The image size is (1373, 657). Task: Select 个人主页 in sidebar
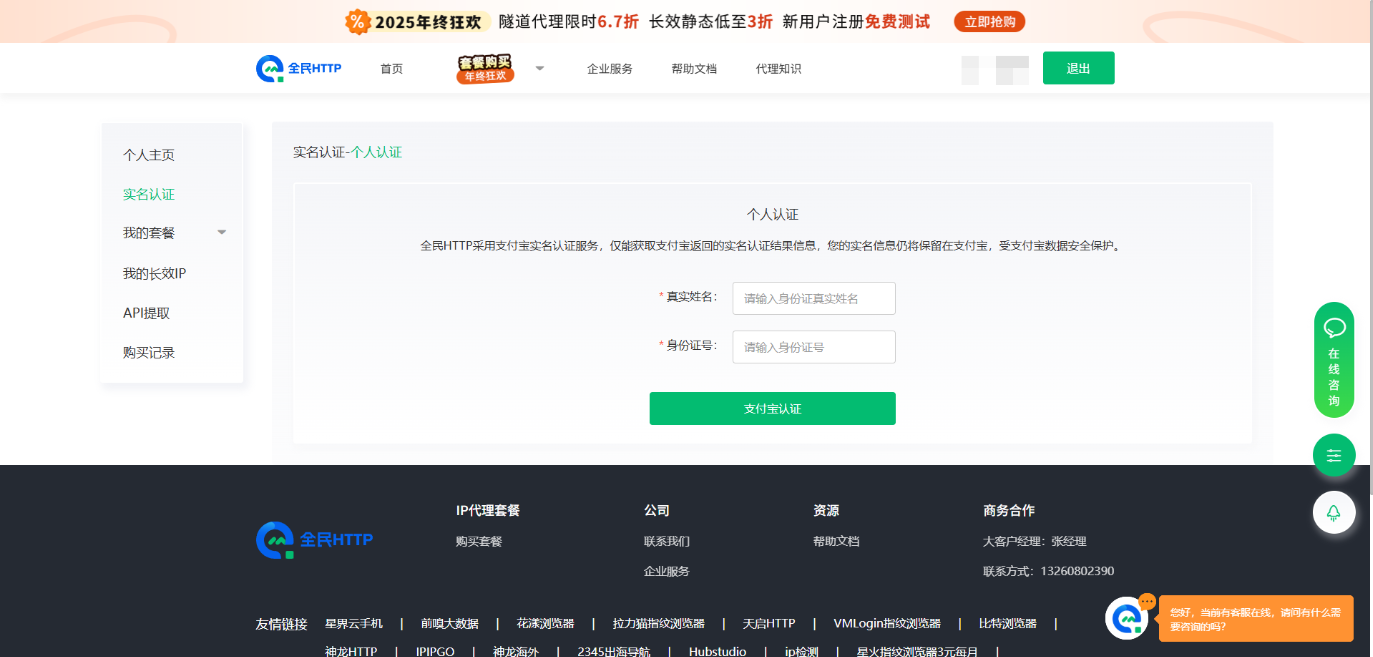click(149, 155)
